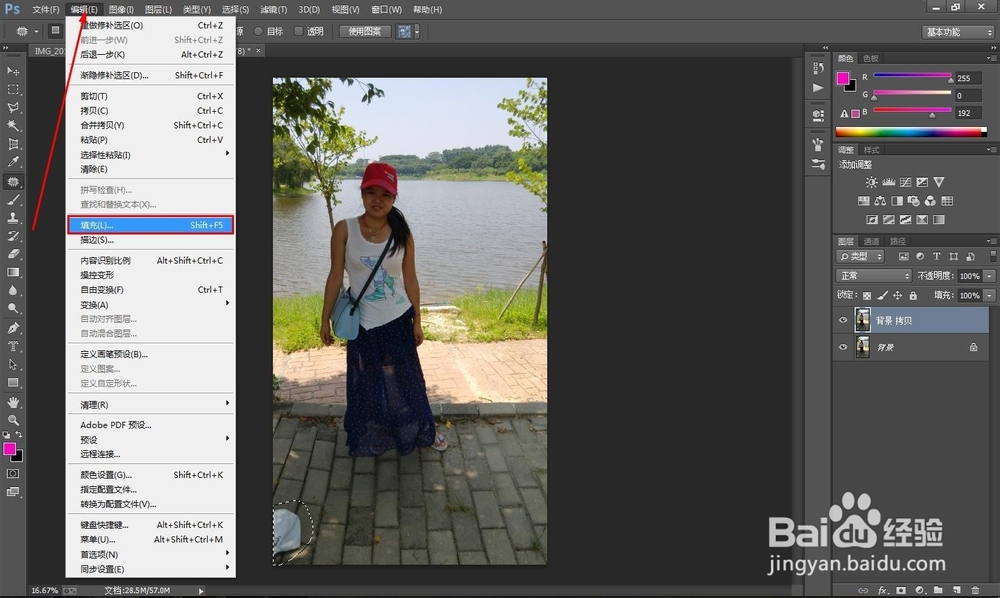The width and height of the screenshot is (1000, 598).
Task: Add a layer mask icon
Action: pos(901,590)
